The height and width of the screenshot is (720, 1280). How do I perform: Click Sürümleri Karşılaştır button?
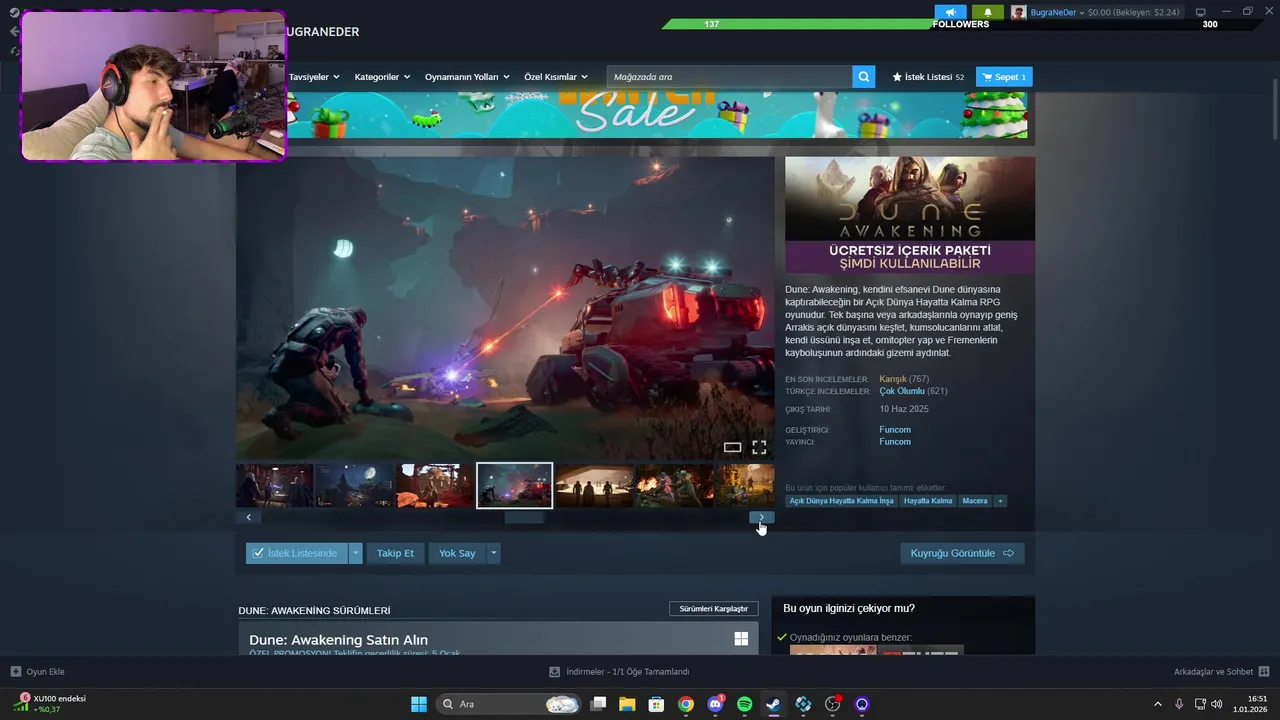714,609
